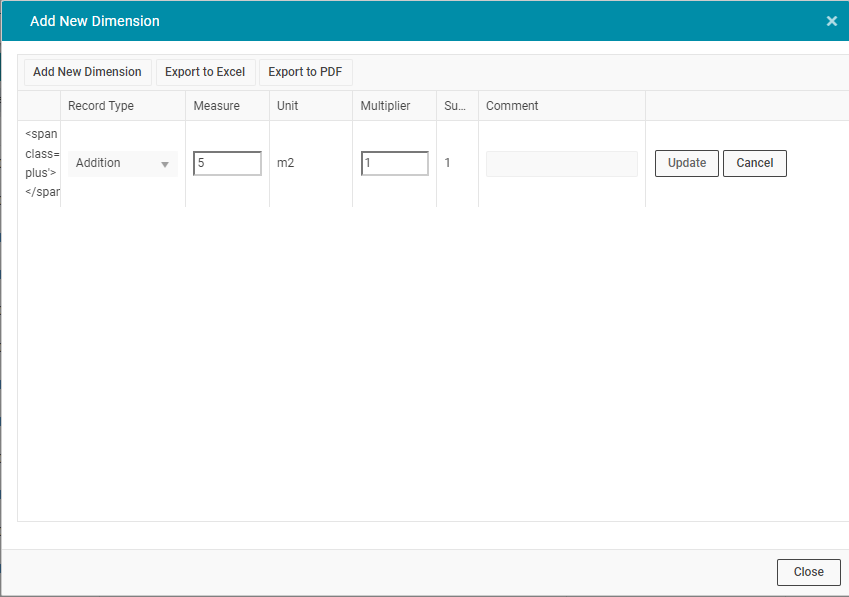Screen dimensions: 849x597
Task: Sort by the Record Type column header
Action: pos(101,106)
